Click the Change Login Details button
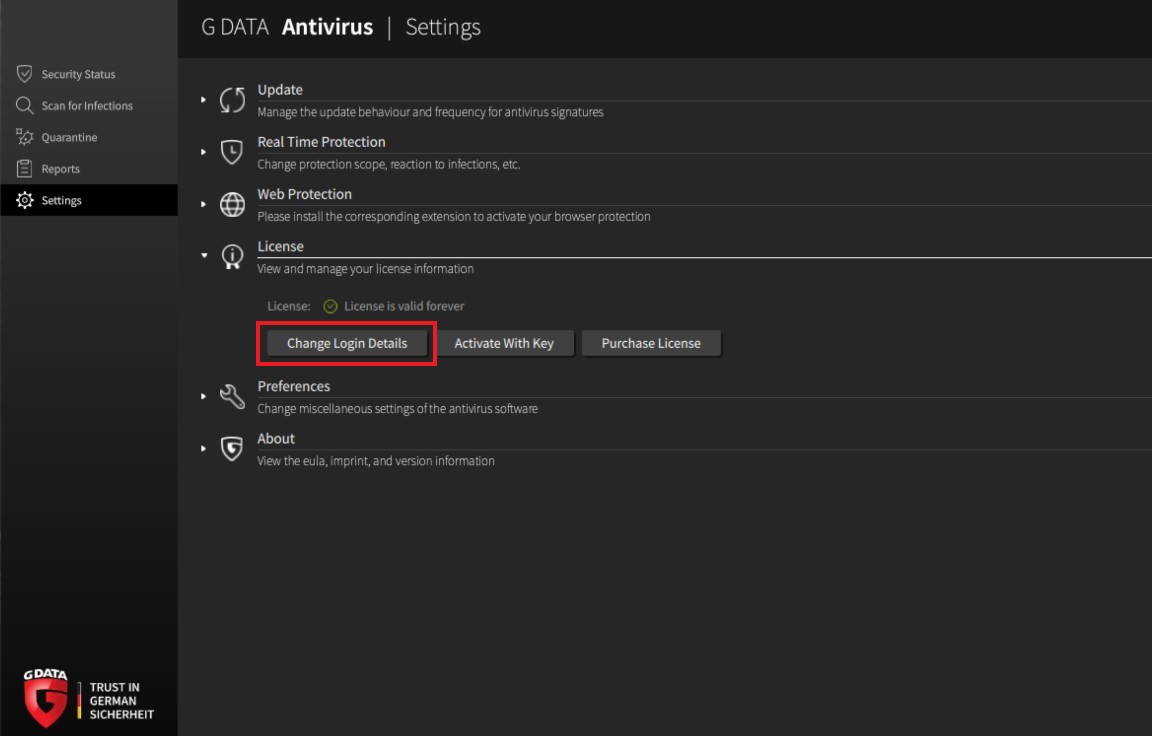 [347, 343]
